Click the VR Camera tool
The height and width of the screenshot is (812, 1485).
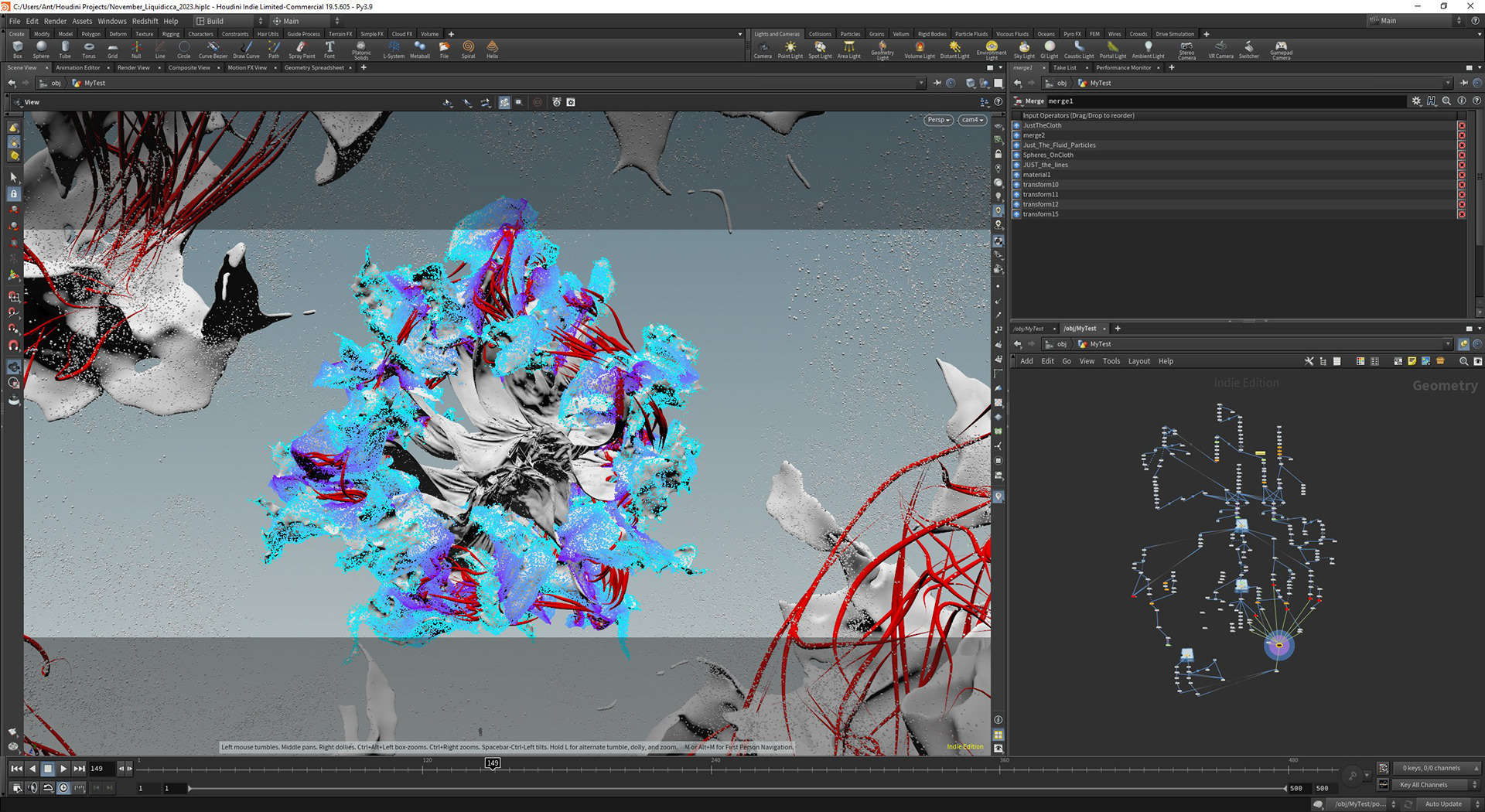pos(1220,49)
